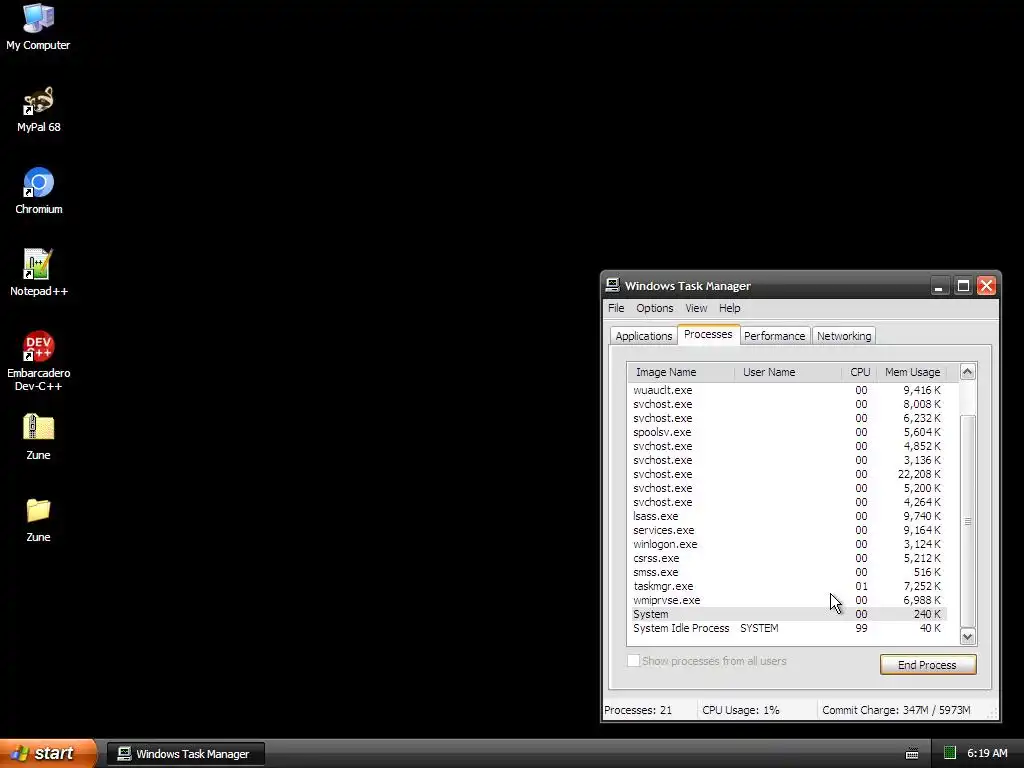The height and width of the screenshot is (768, 1024).
Task: Click the 6:19 AM tray clock
Action: [x=987, y=753]
